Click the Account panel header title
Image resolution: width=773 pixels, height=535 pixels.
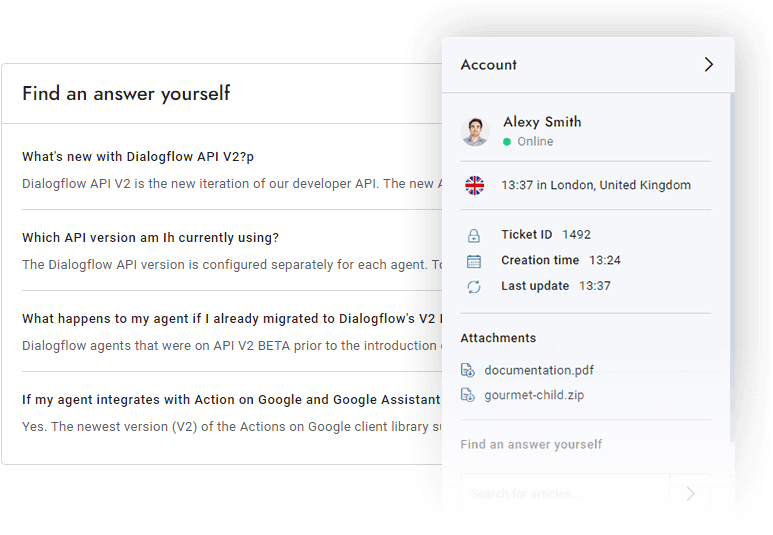[x=489, y=65]
